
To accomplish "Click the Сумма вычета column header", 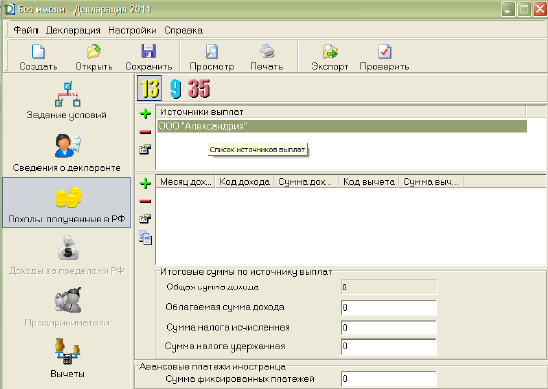I will click(x=431, y=182).
